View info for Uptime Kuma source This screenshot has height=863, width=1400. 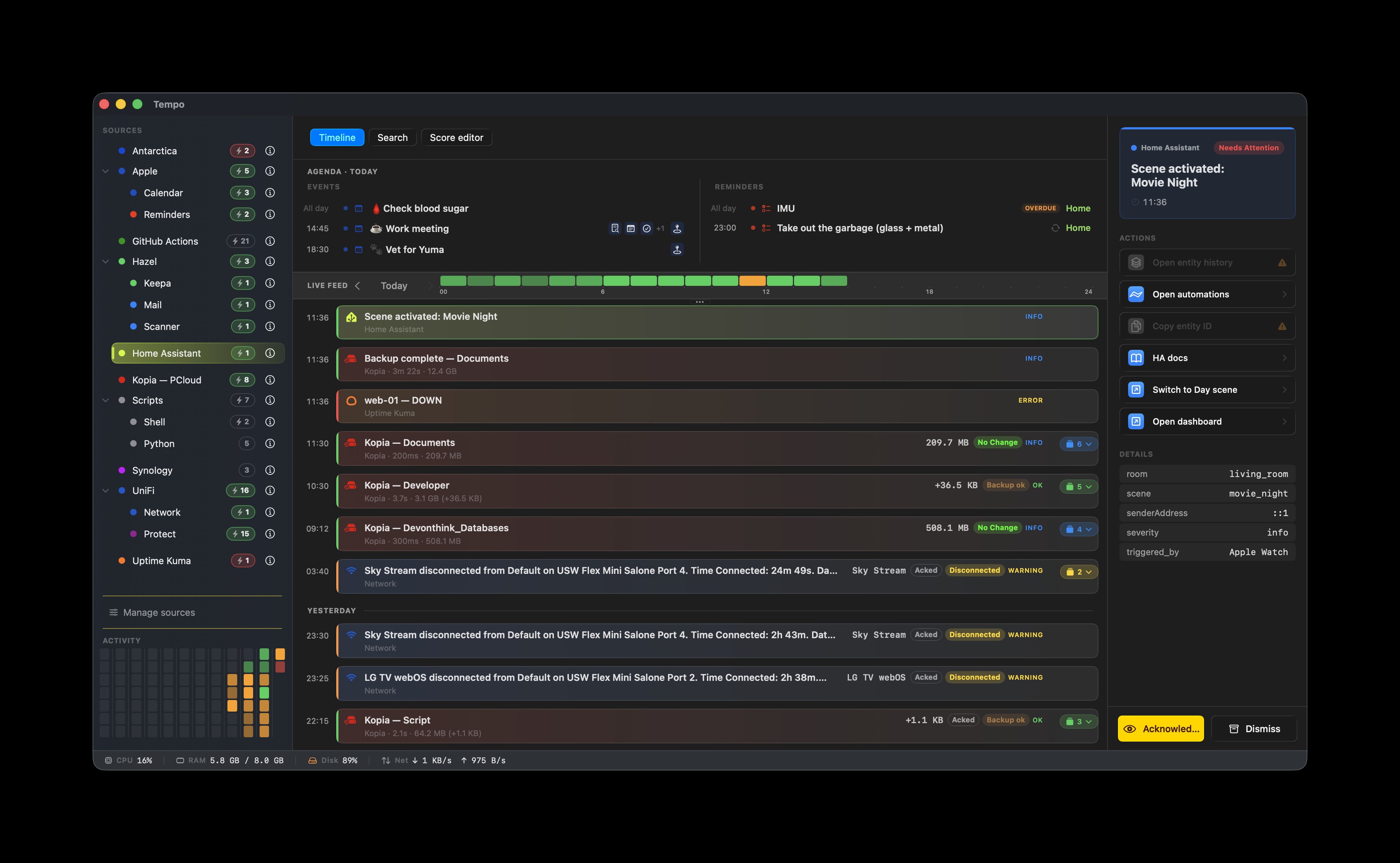[x=270, y=561]
